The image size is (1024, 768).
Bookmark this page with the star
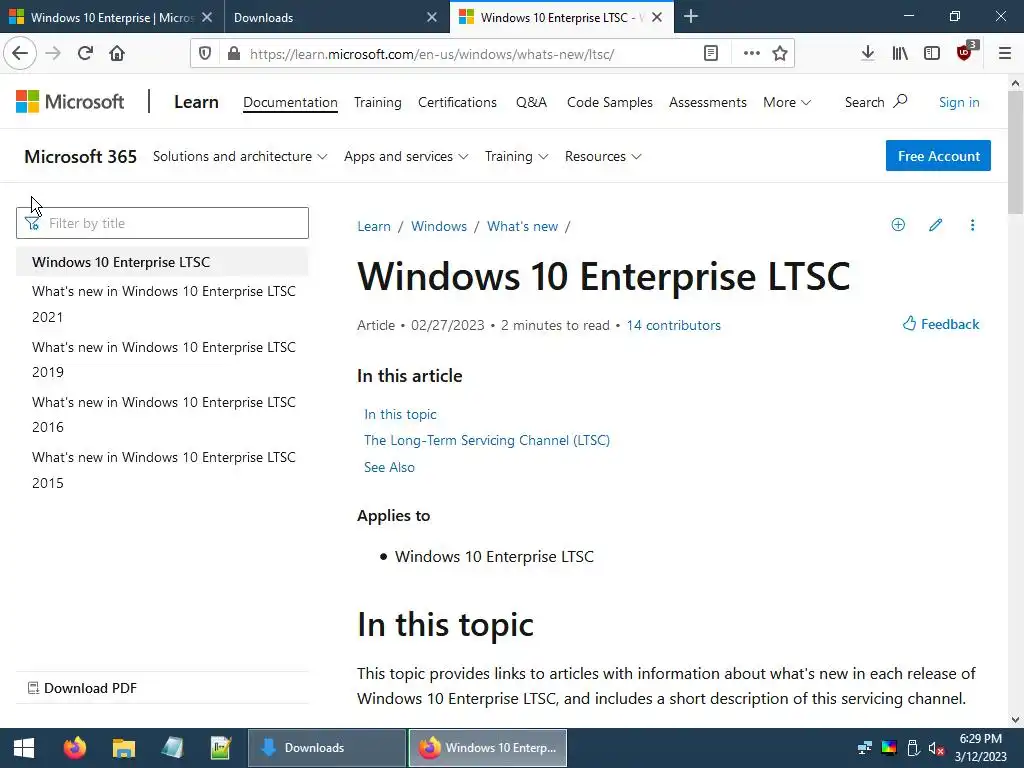[x=780, y=54]
